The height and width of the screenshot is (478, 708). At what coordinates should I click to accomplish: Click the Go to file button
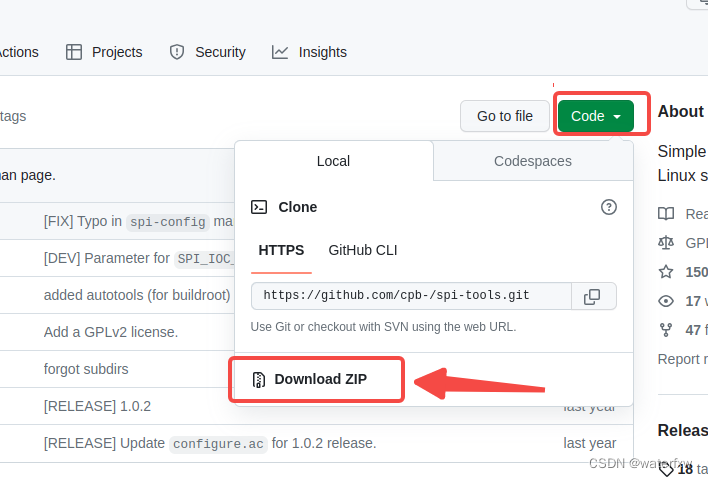pos(505,116)
